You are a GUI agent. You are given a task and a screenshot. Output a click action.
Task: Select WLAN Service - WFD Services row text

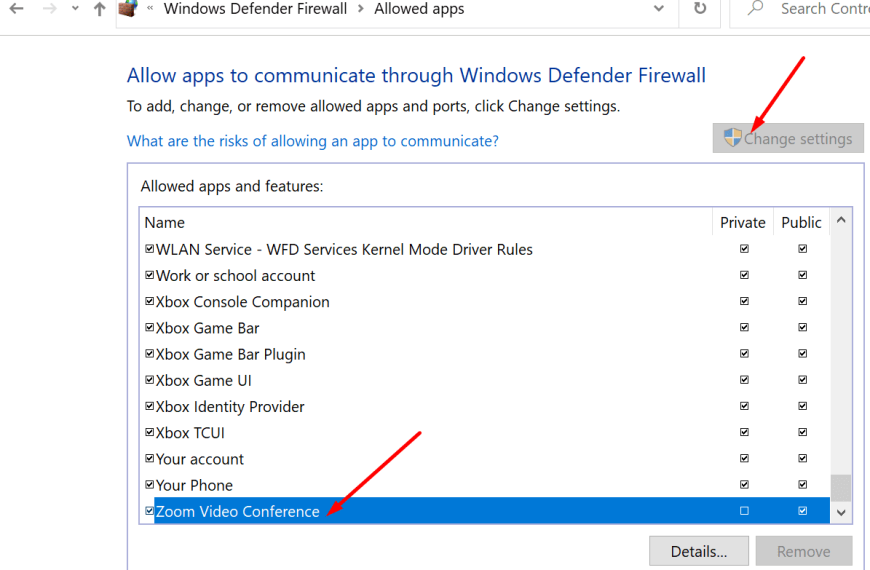tap(344, 250)
